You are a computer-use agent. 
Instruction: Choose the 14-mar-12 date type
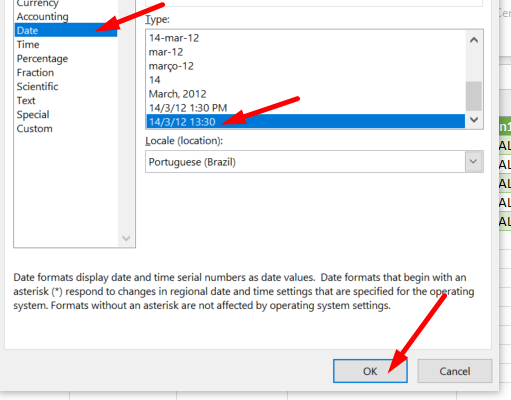[174, 38]
